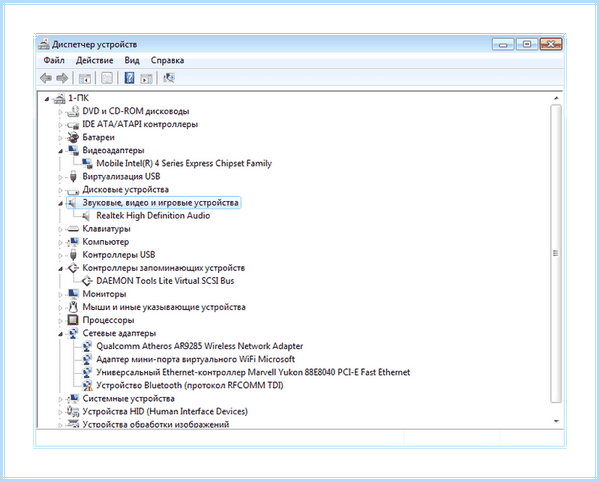The height and width of the screenshot is (482, 600).
Task: Select Устройства обработки изображений row
Action: click(156, 424)
